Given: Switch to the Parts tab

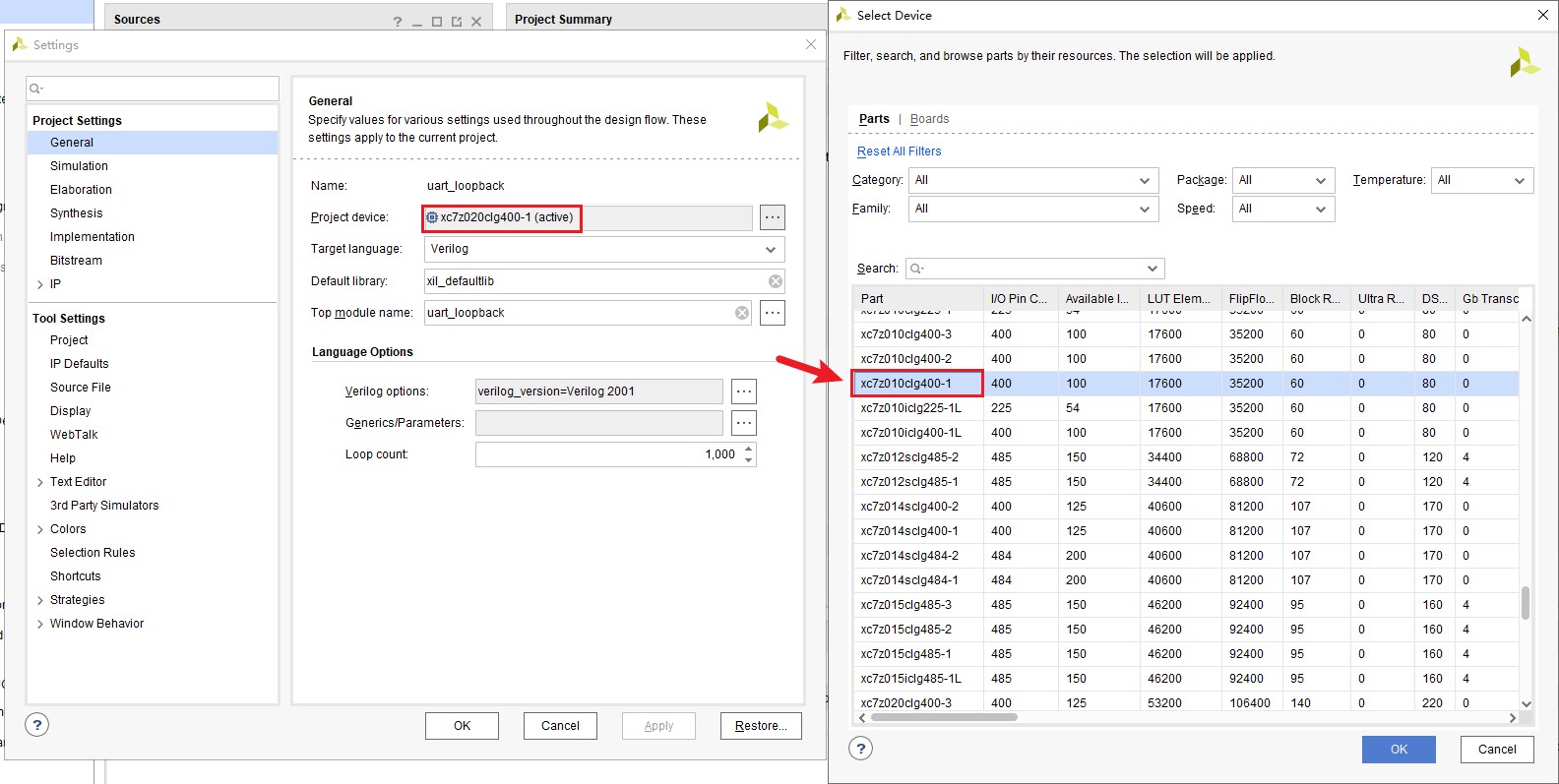Looking at the screenshot, I should (874, 119).
